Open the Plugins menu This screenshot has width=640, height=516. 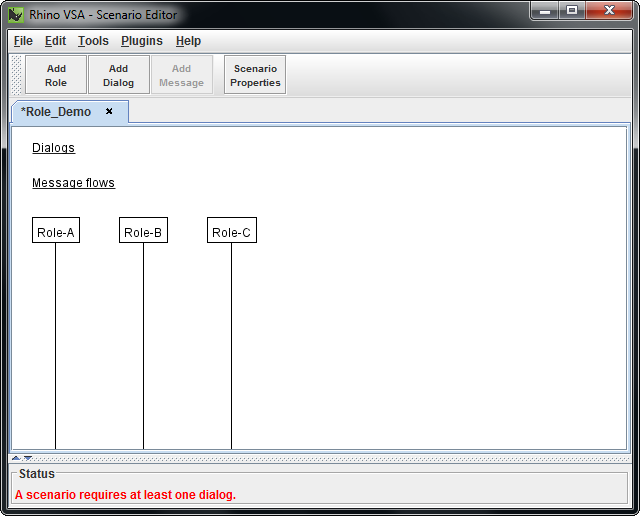click(x=142, y=41)
